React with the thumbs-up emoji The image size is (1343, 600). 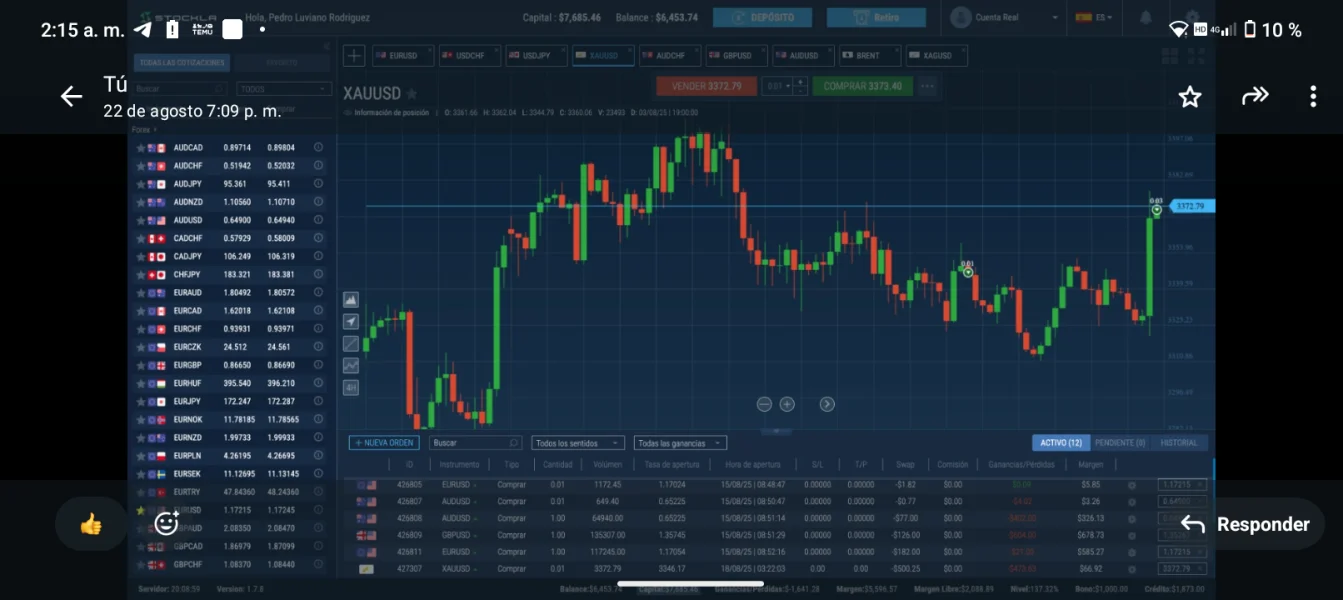[x=91, y=524]
